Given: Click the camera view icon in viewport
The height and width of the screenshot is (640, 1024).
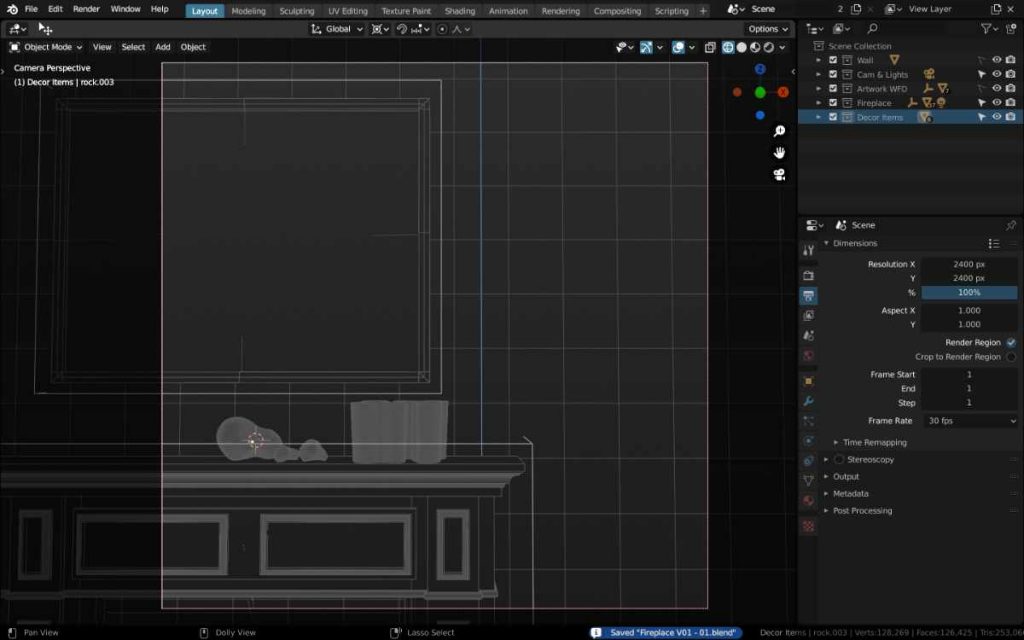Looking at the screenshot, I should point(779,175).
